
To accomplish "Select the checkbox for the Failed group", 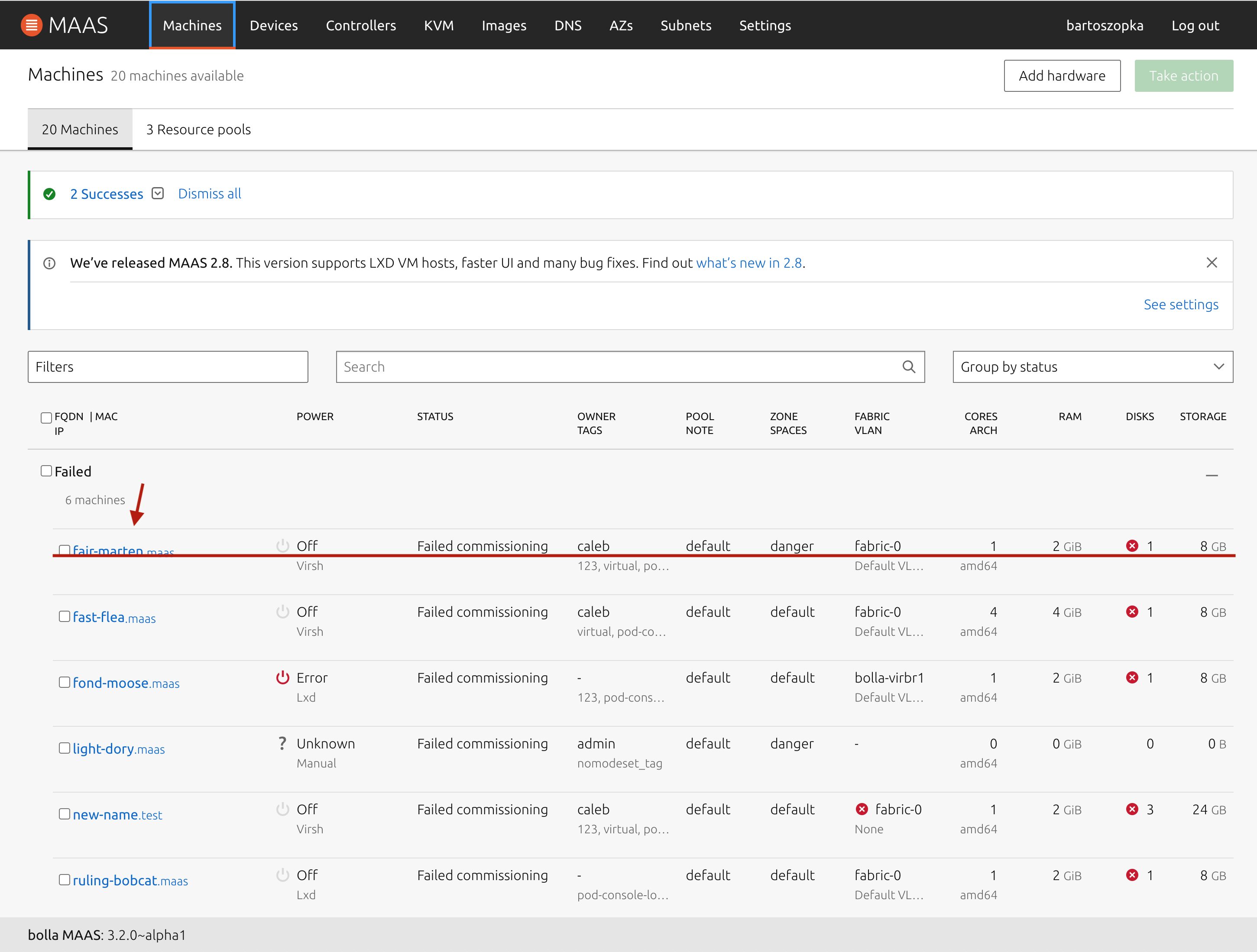I will click(46, 471).
